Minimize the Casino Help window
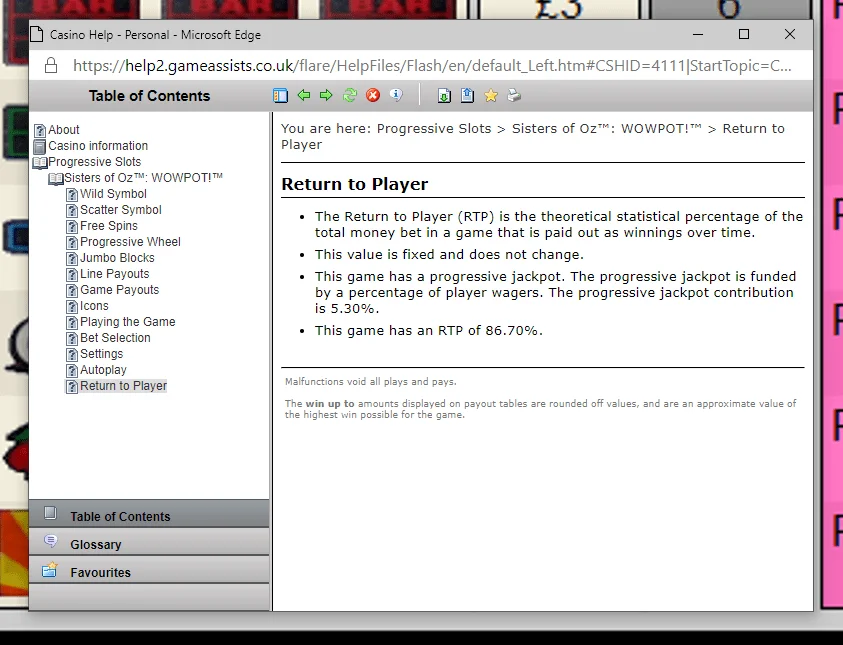This screenshot has width=843, height=645. (698, 34)
